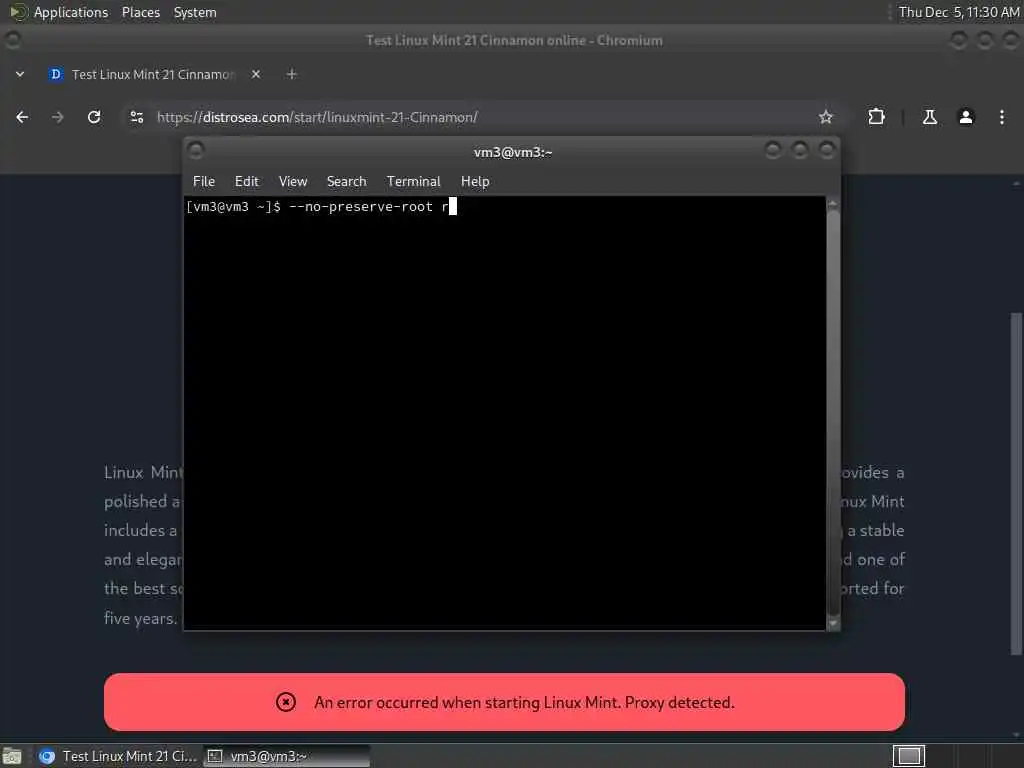Switch to vm3@vm3 terminal in taskbar
Image resolution: width=1024 pixels, height=768 pixels.
286,756
